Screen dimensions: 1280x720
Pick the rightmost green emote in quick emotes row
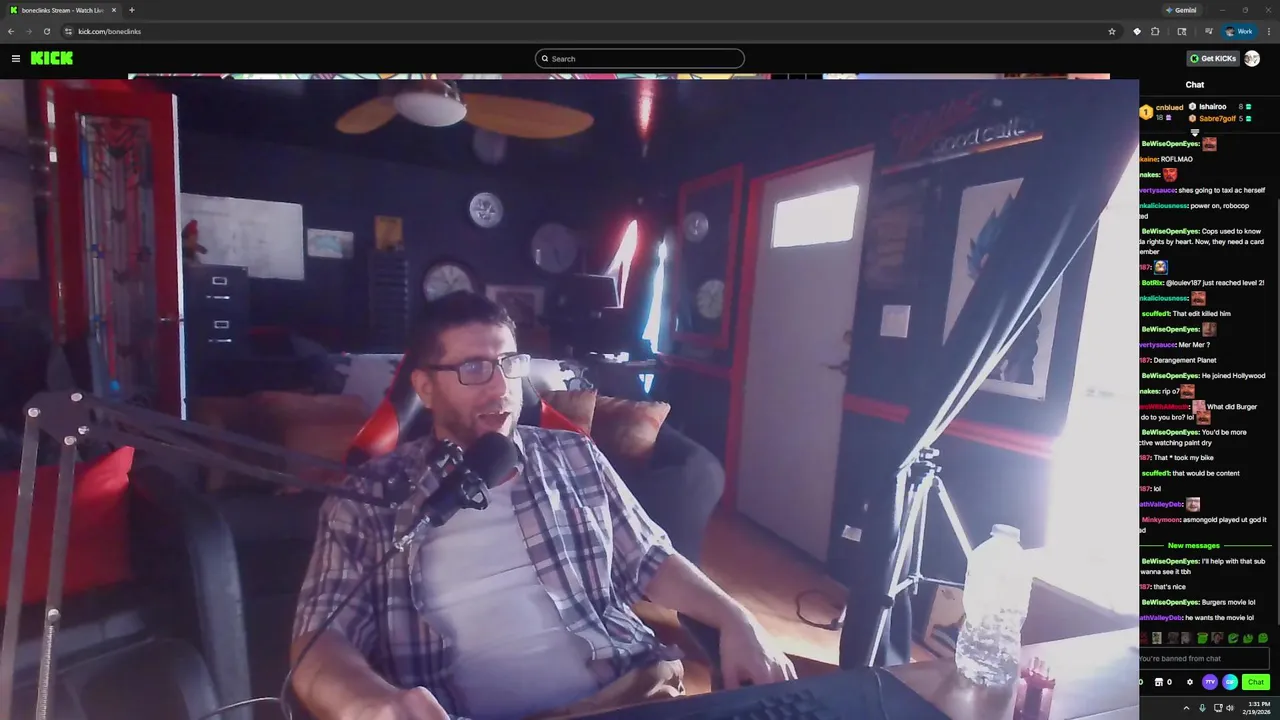coord(1263,638)
